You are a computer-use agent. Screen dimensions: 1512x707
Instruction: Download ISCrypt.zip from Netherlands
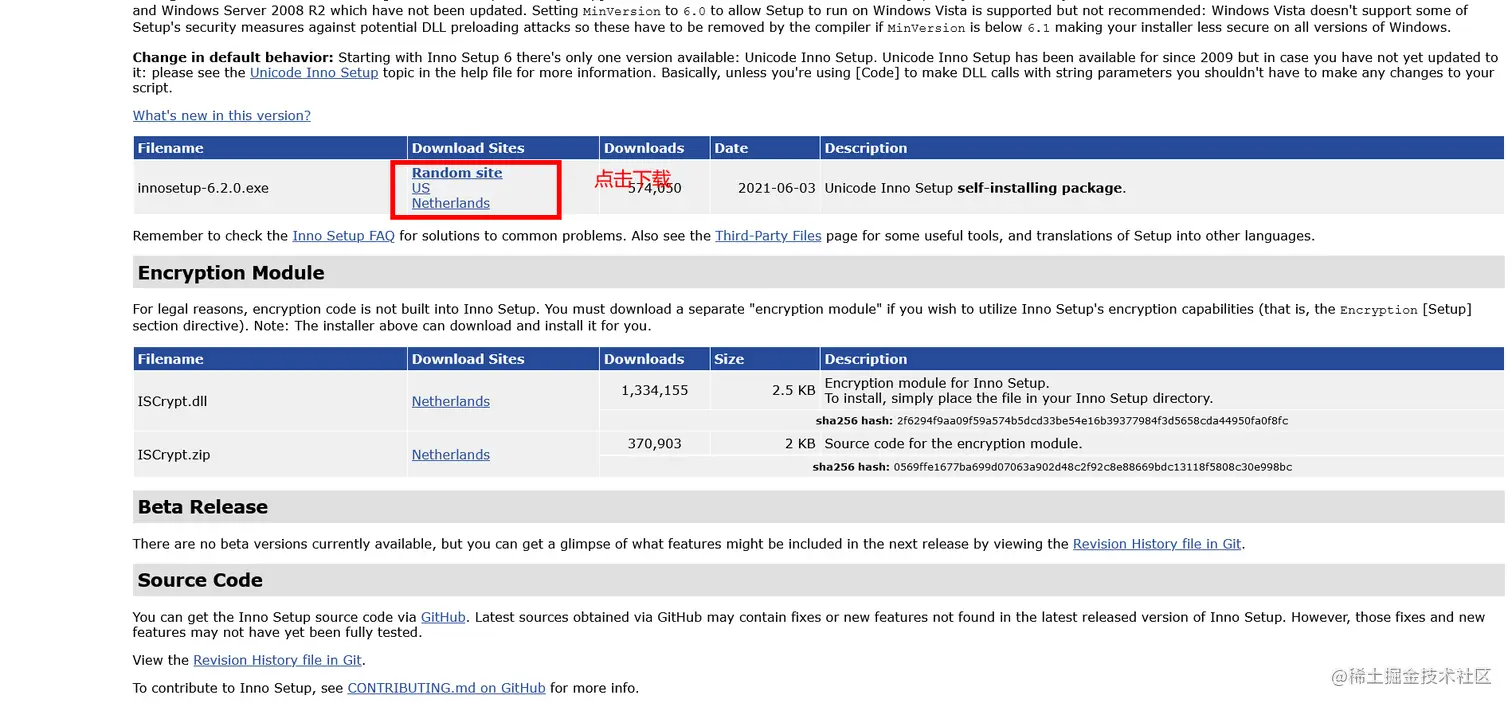[451, 454]
